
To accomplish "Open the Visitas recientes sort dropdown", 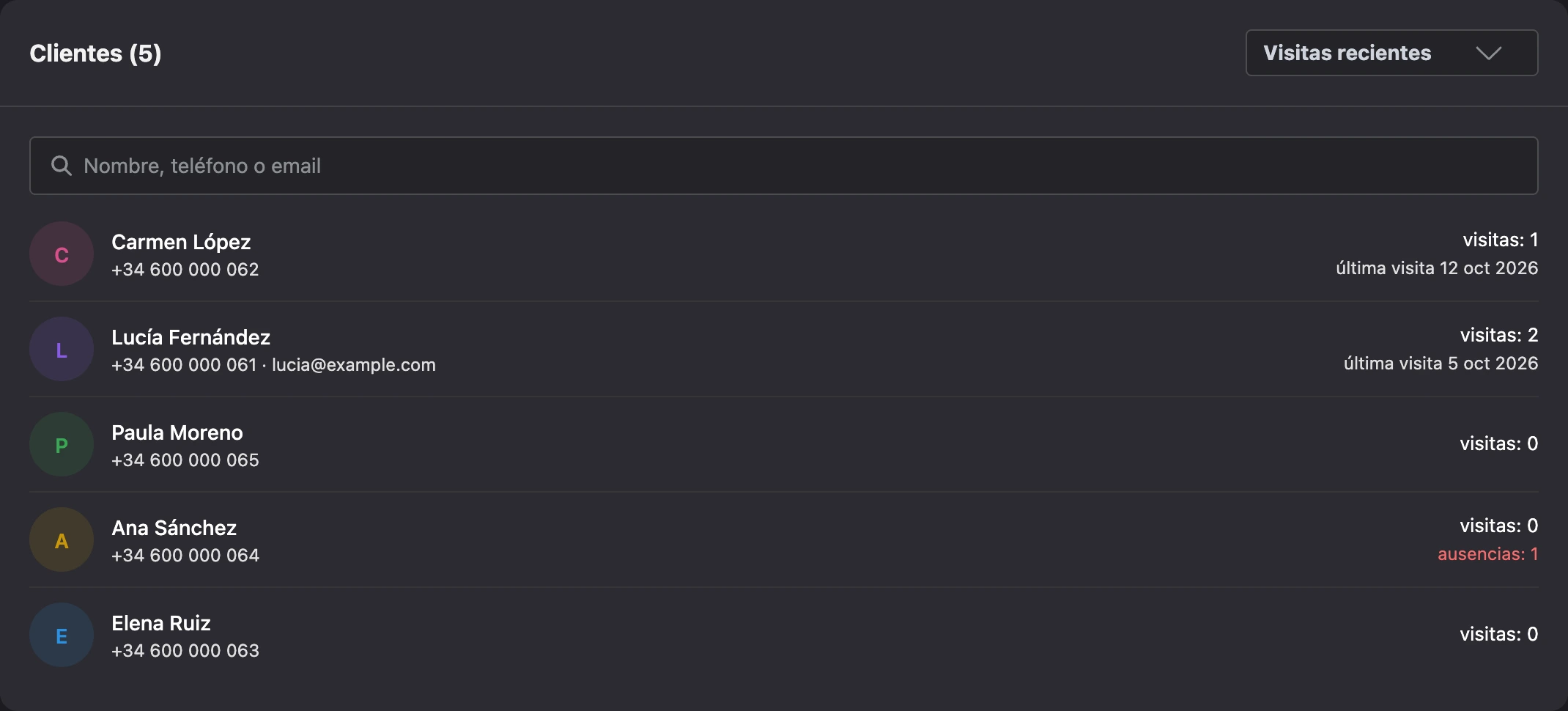I will tap(1391, 53).
